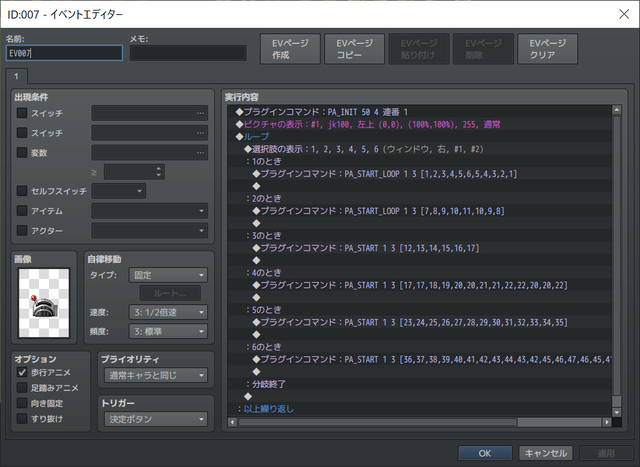Click the horizontal scrollbar right arrow
This screenshot has height=467, width=640.
coord(607,422)
